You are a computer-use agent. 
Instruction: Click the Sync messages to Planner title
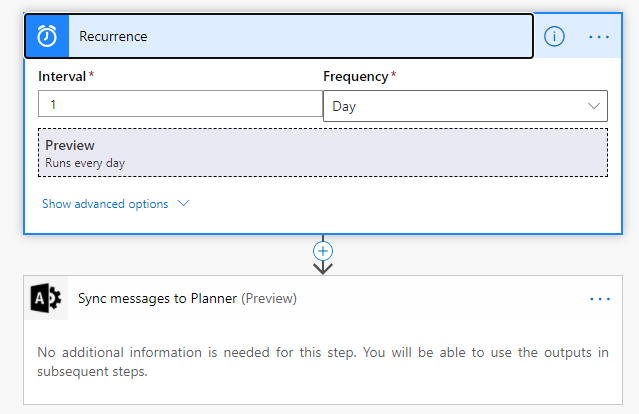[158, 298]
